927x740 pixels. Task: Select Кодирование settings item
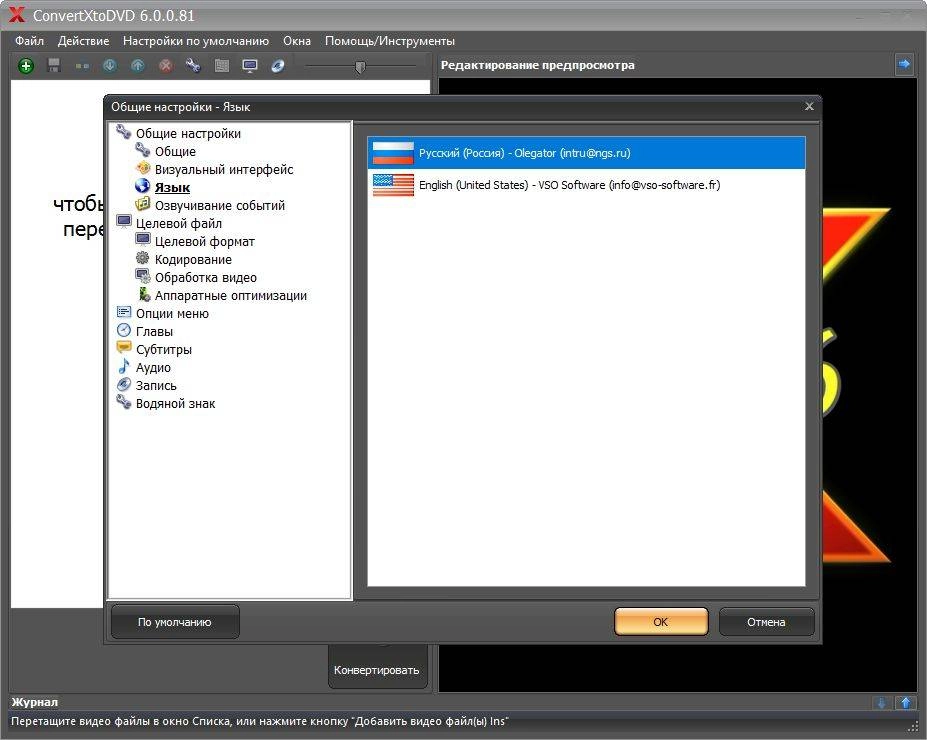193,259
